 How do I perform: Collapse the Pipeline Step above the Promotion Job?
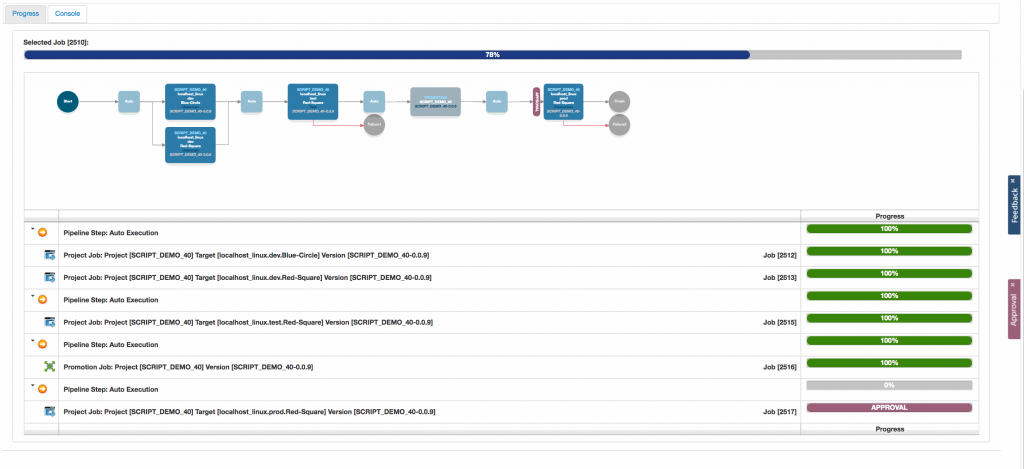32,341
